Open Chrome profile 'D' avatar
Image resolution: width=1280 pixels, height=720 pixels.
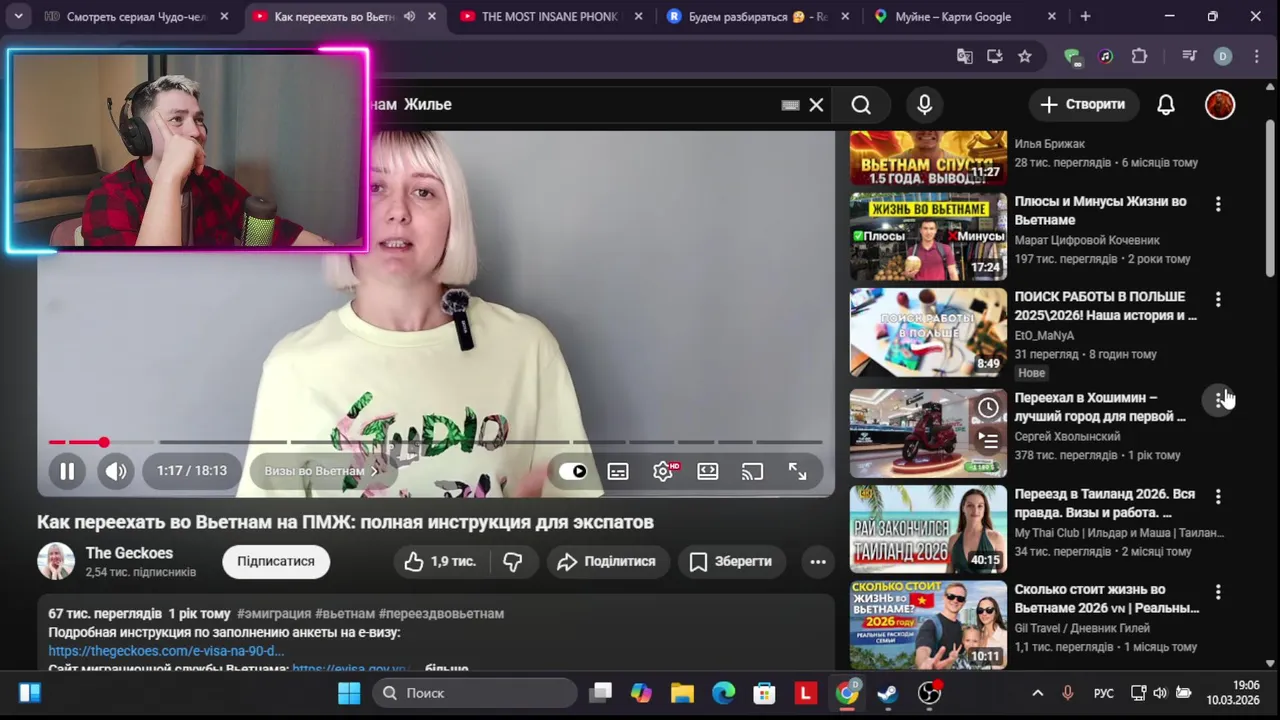pos(1222,57)
